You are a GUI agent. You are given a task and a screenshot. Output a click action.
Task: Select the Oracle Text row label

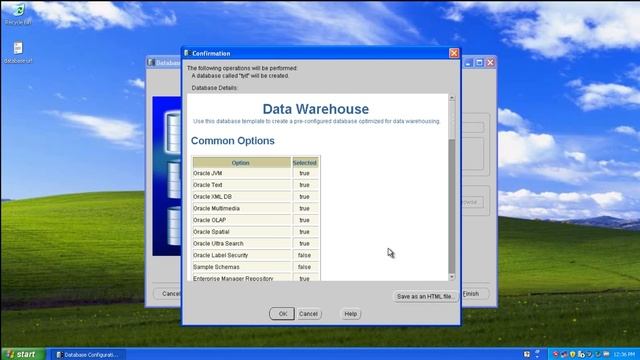tap(208, 185)
